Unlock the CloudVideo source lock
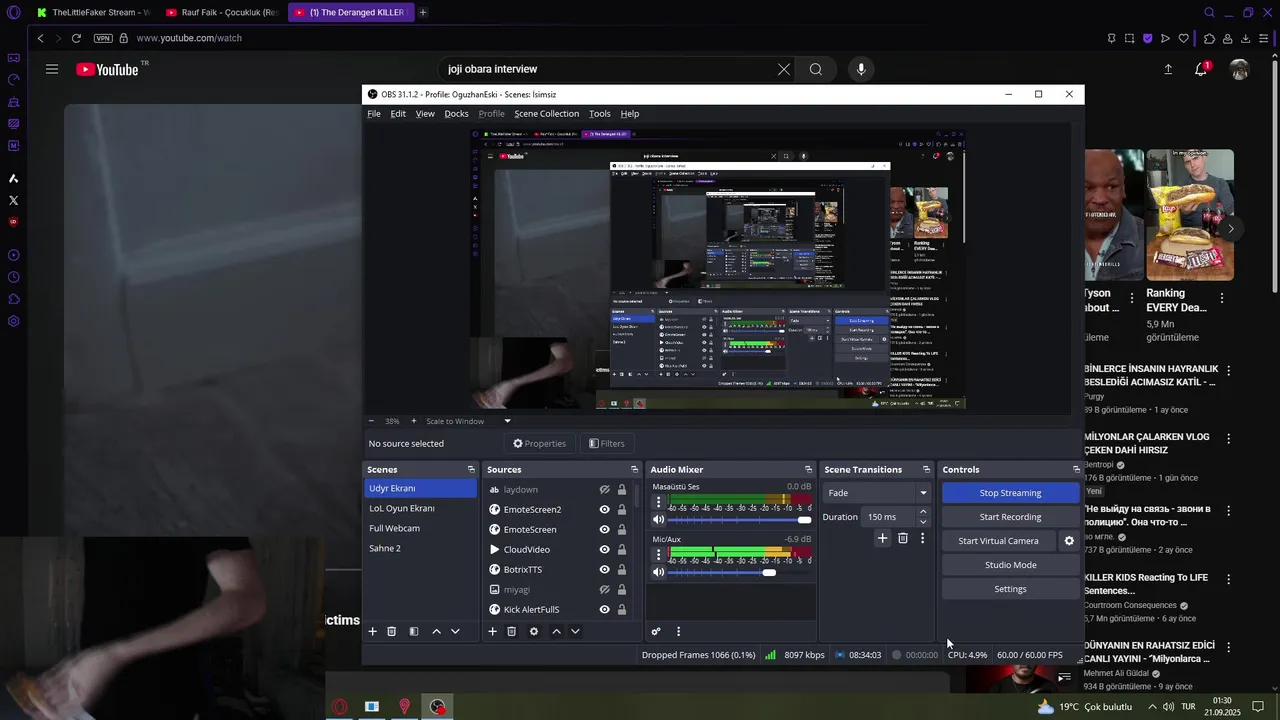The height and width of the screenshot is (720, 1280). (x=622, y=550)
